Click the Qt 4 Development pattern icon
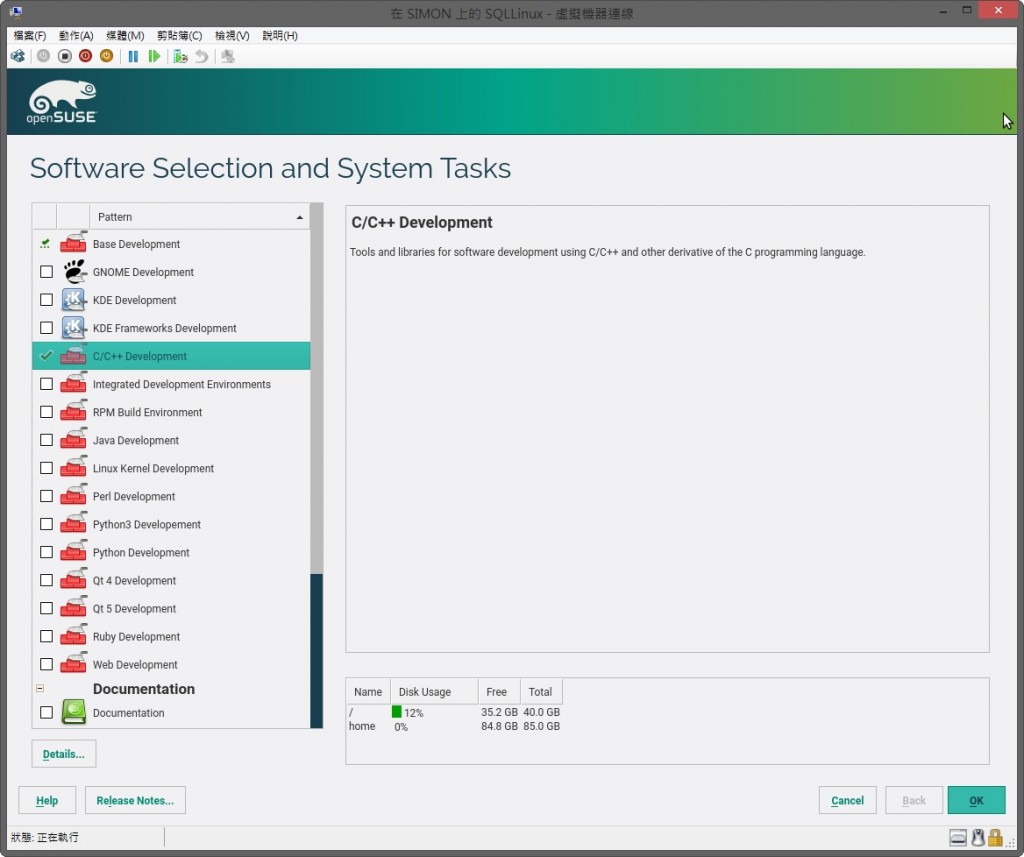1024x857 pixels. (x=74, y=579)
